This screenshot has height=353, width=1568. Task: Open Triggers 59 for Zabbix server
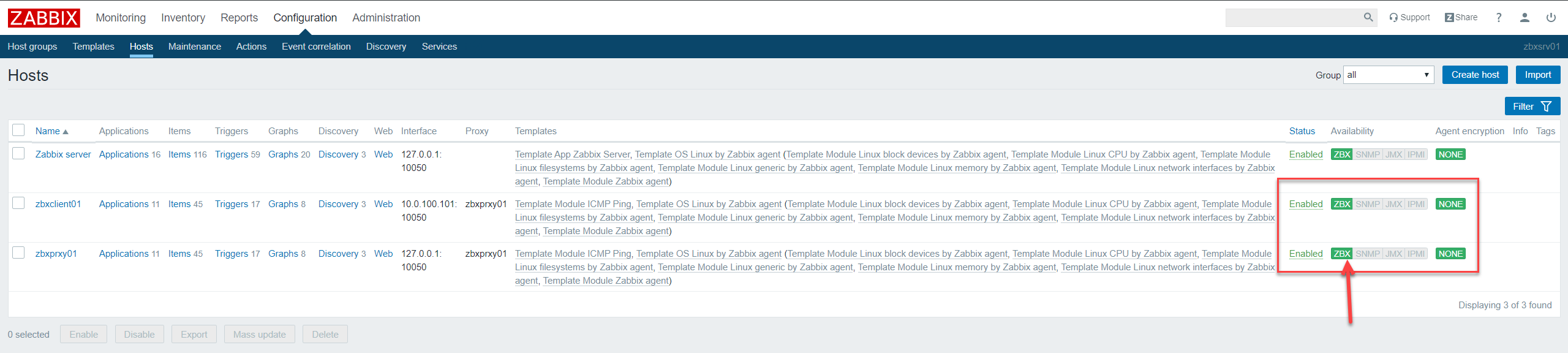tap(232, 154)
